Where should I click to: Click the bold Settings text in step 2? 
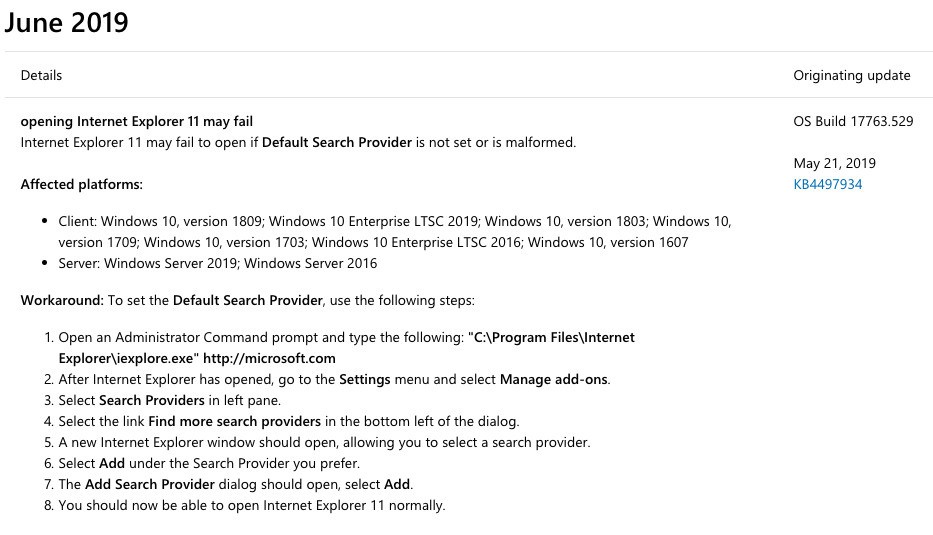(365, 379)
